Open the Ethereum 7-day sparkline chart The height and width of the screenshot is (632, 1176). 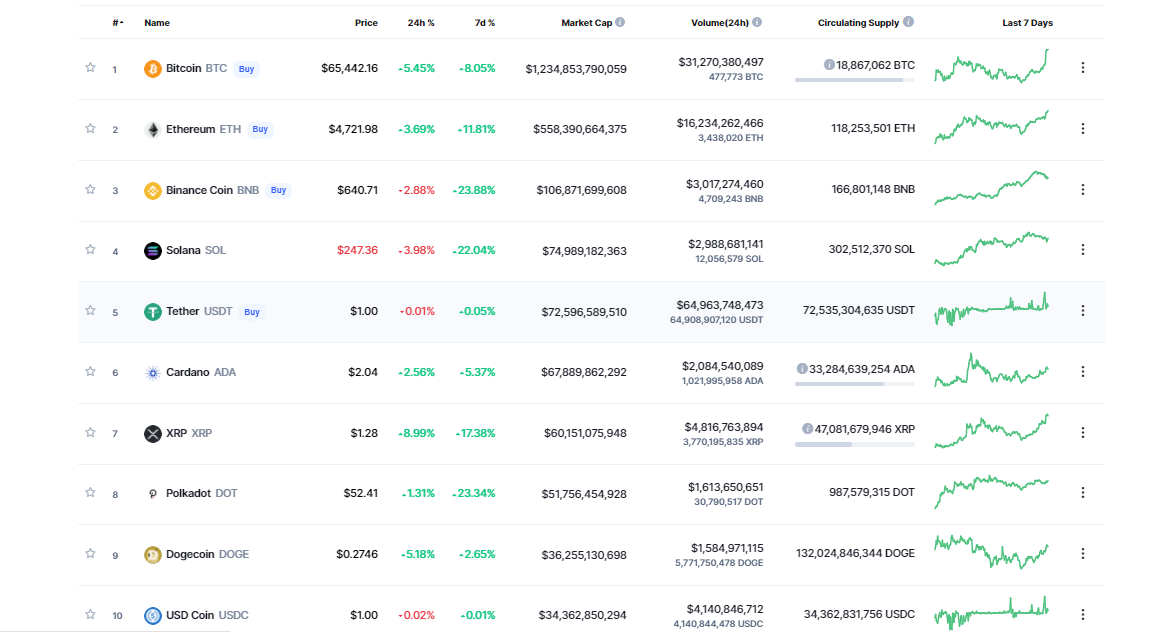[x=992, y=127]
